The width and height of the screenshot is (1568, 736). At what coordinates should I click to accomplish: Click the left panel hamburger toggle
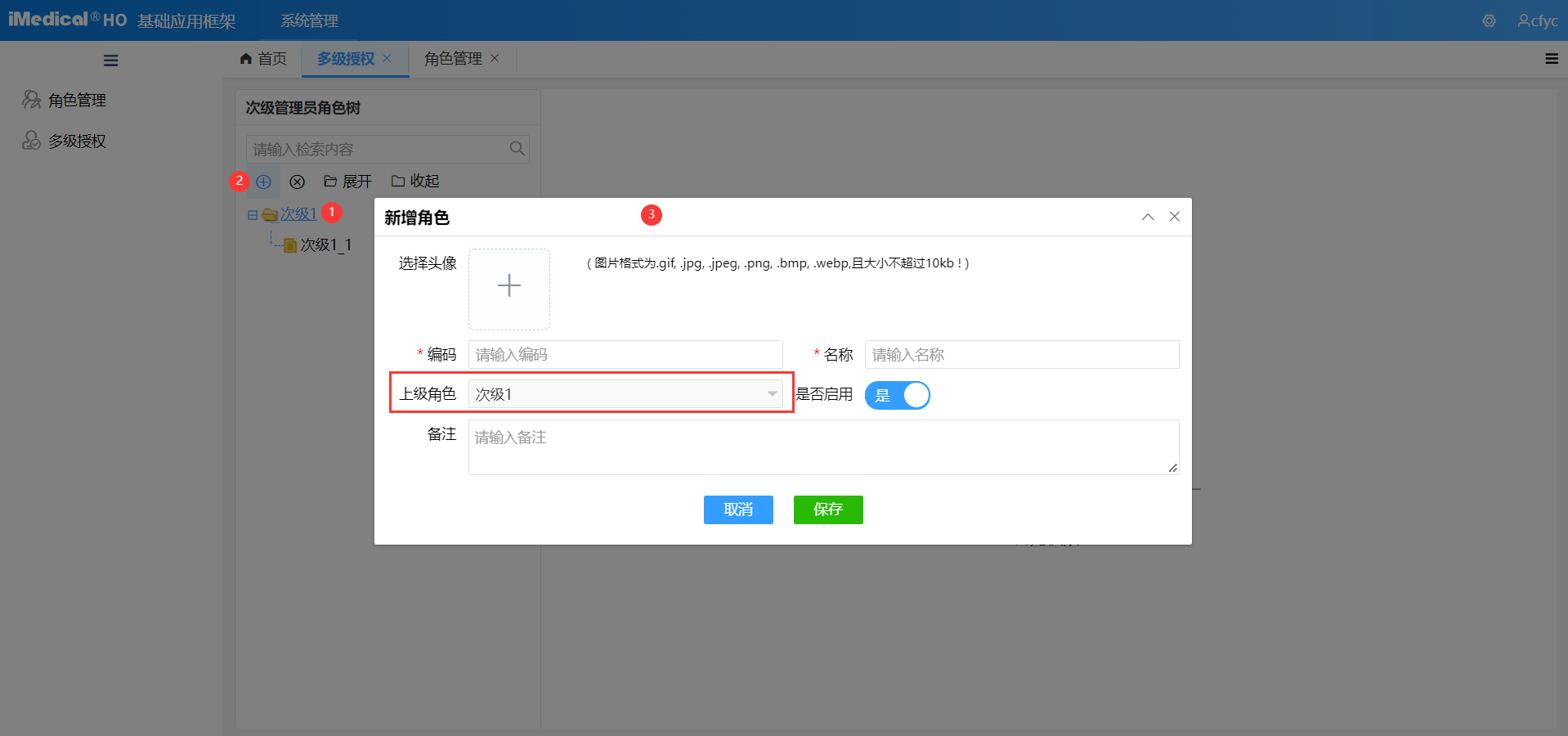point(110,60)
